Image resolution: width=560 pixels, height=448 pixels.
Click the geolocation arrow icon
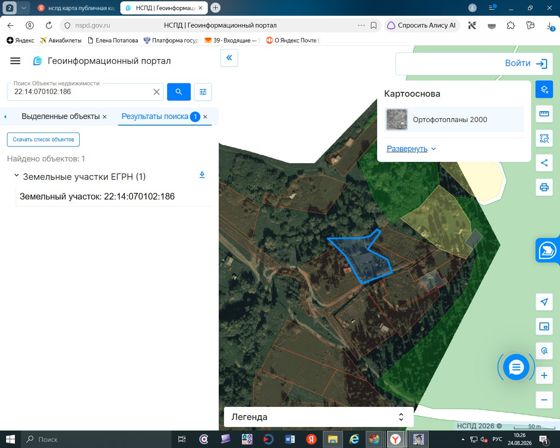tap(544, 302)
